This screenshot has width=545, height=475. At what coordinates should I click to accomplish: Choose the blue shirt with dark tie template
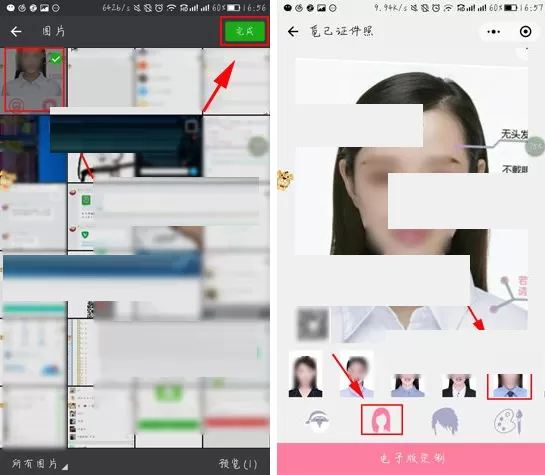pos(510,386)
